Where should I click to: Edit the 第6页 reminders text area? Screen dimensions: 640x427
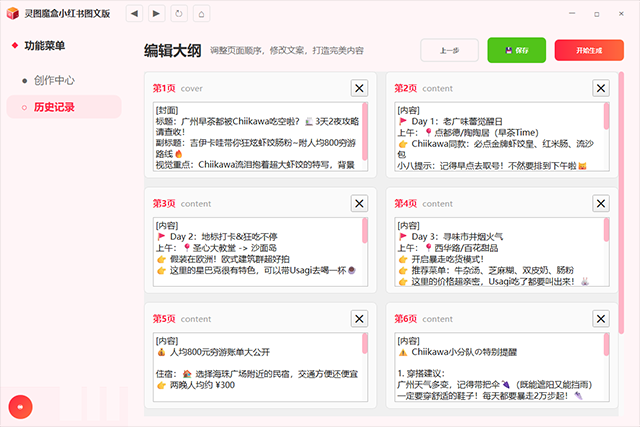(x=502, y=367)
